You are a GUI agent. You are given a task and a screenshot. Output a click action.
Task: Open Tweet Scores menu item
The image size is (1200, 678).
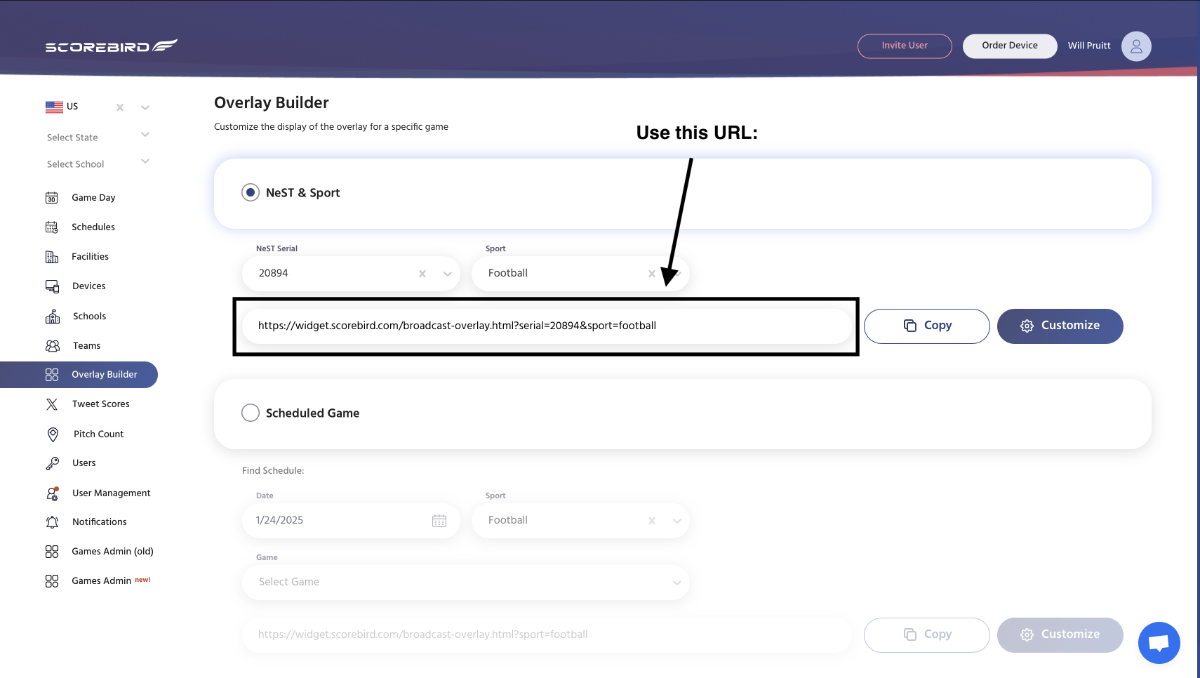[101, 404]
